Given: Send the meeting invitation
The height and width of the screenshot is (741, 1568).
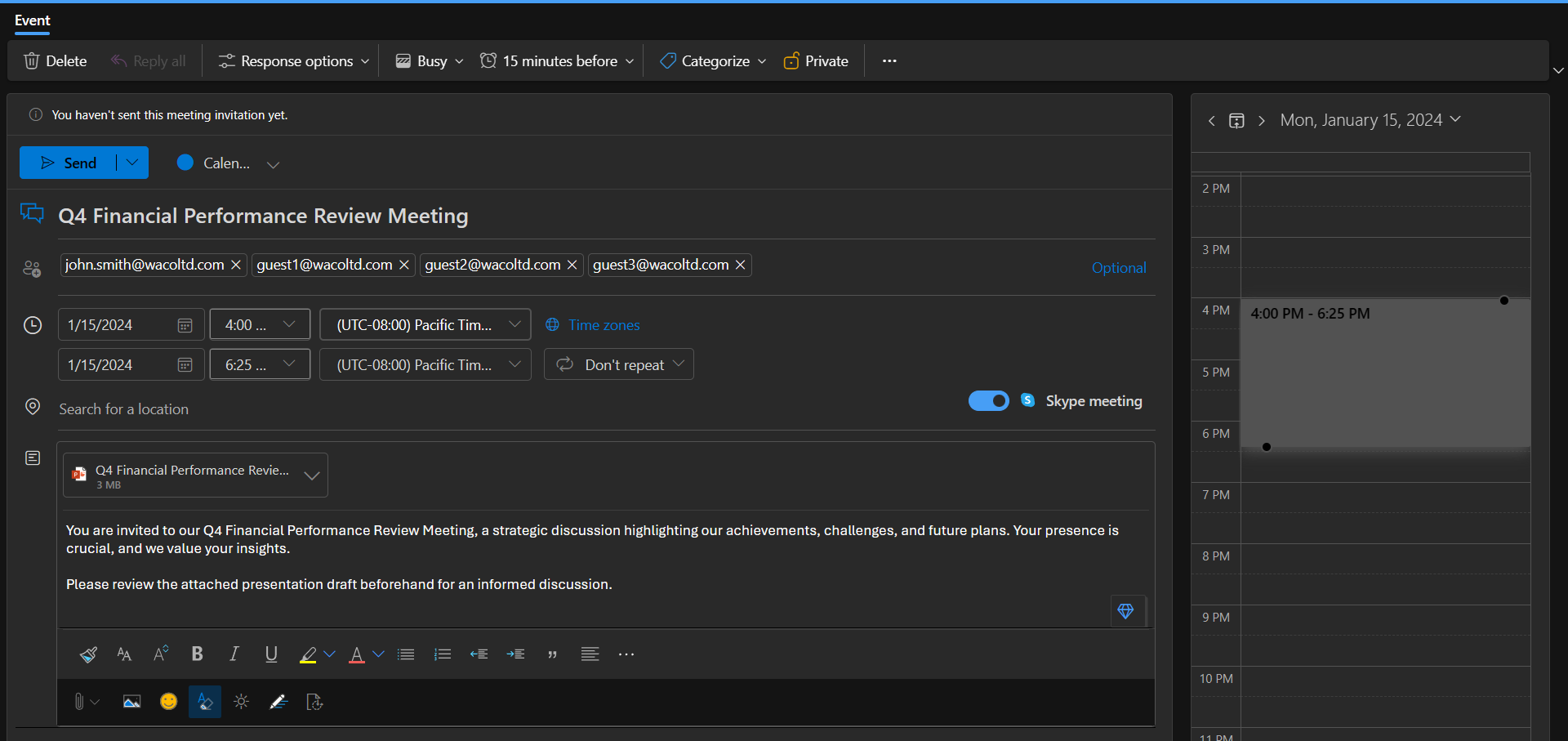Looking at the screenshot, I should pos(69,163).
